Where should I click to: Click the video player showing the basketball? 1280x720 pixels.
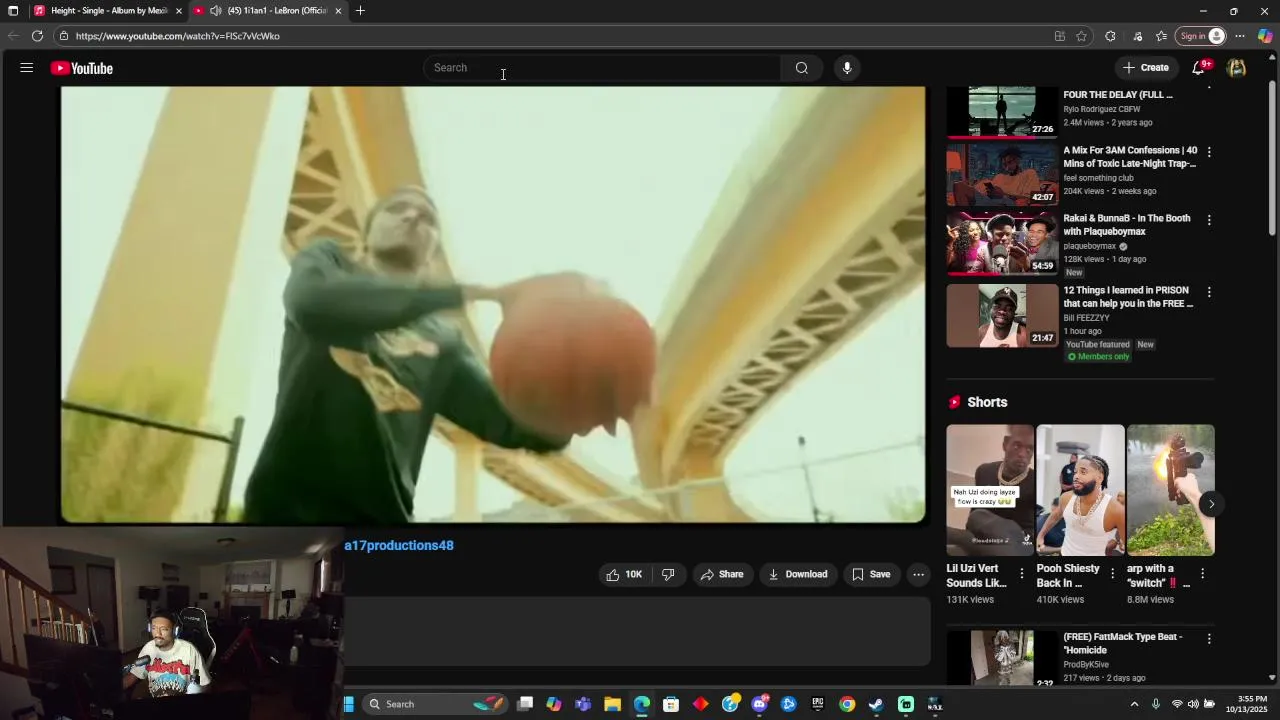(493, 304)
